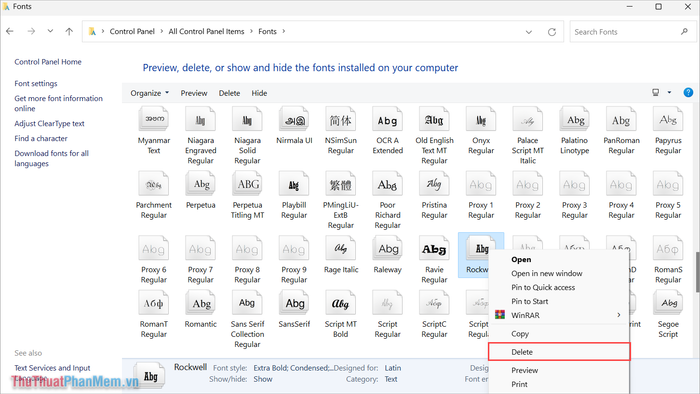Open the Organize dropdown menu
The width and height of the screenshot is (700, 394).
(x=150, y=93)
